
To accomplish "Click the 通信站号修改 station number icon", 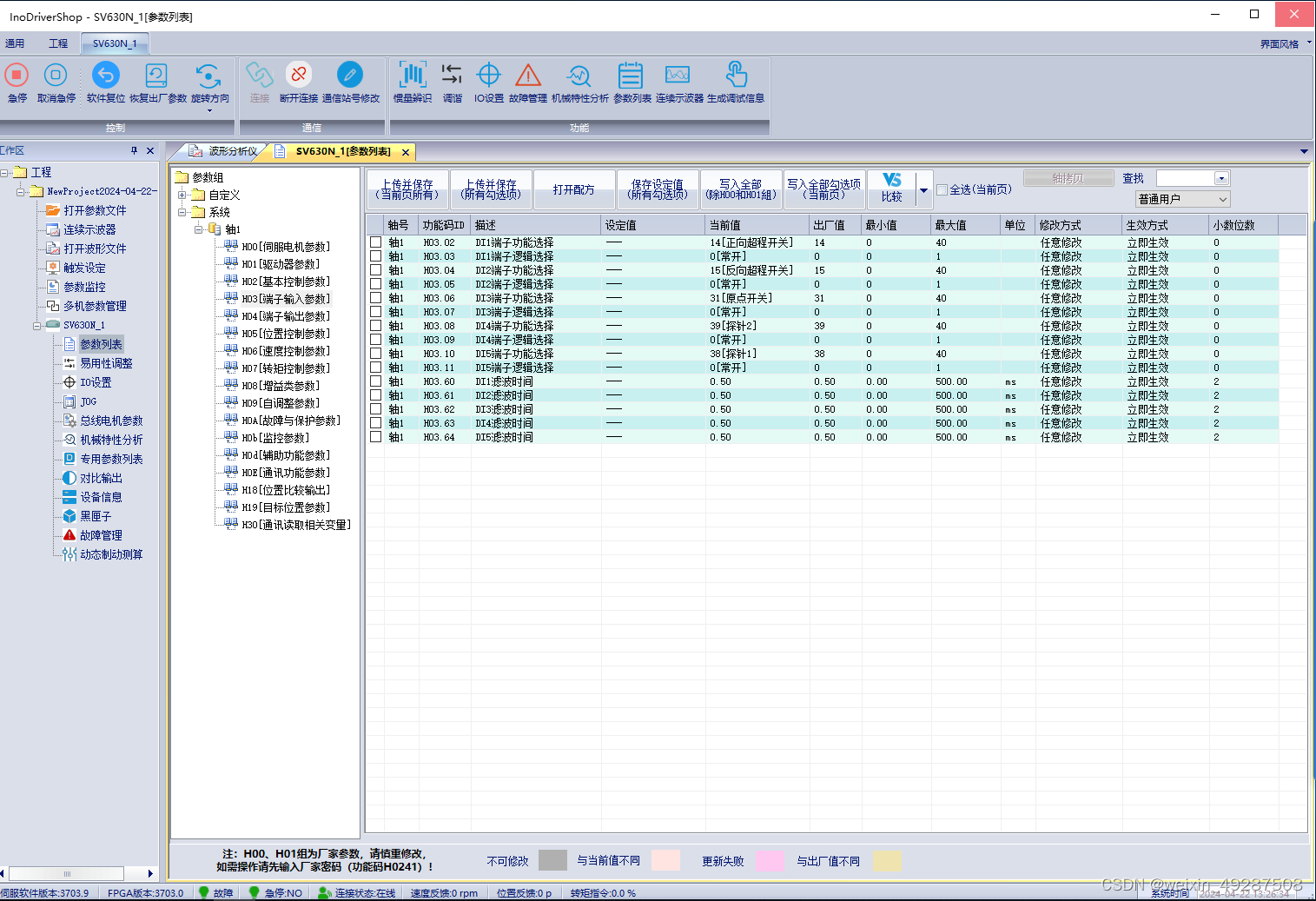I will pos(350,75).
